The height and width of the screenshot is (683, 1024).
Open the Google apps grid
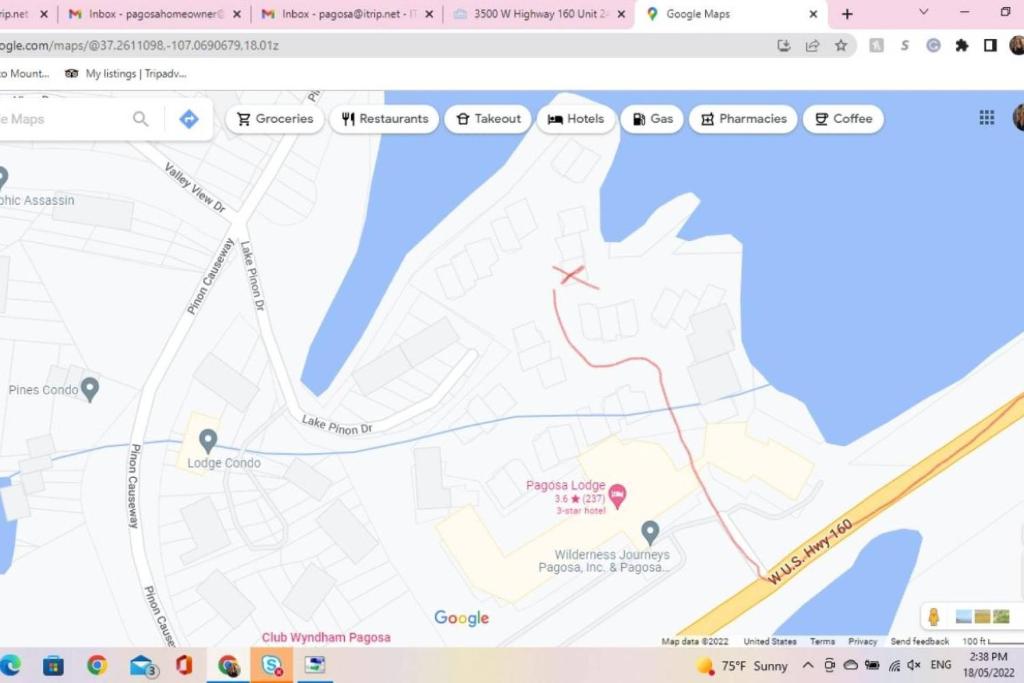coord(986,118)
